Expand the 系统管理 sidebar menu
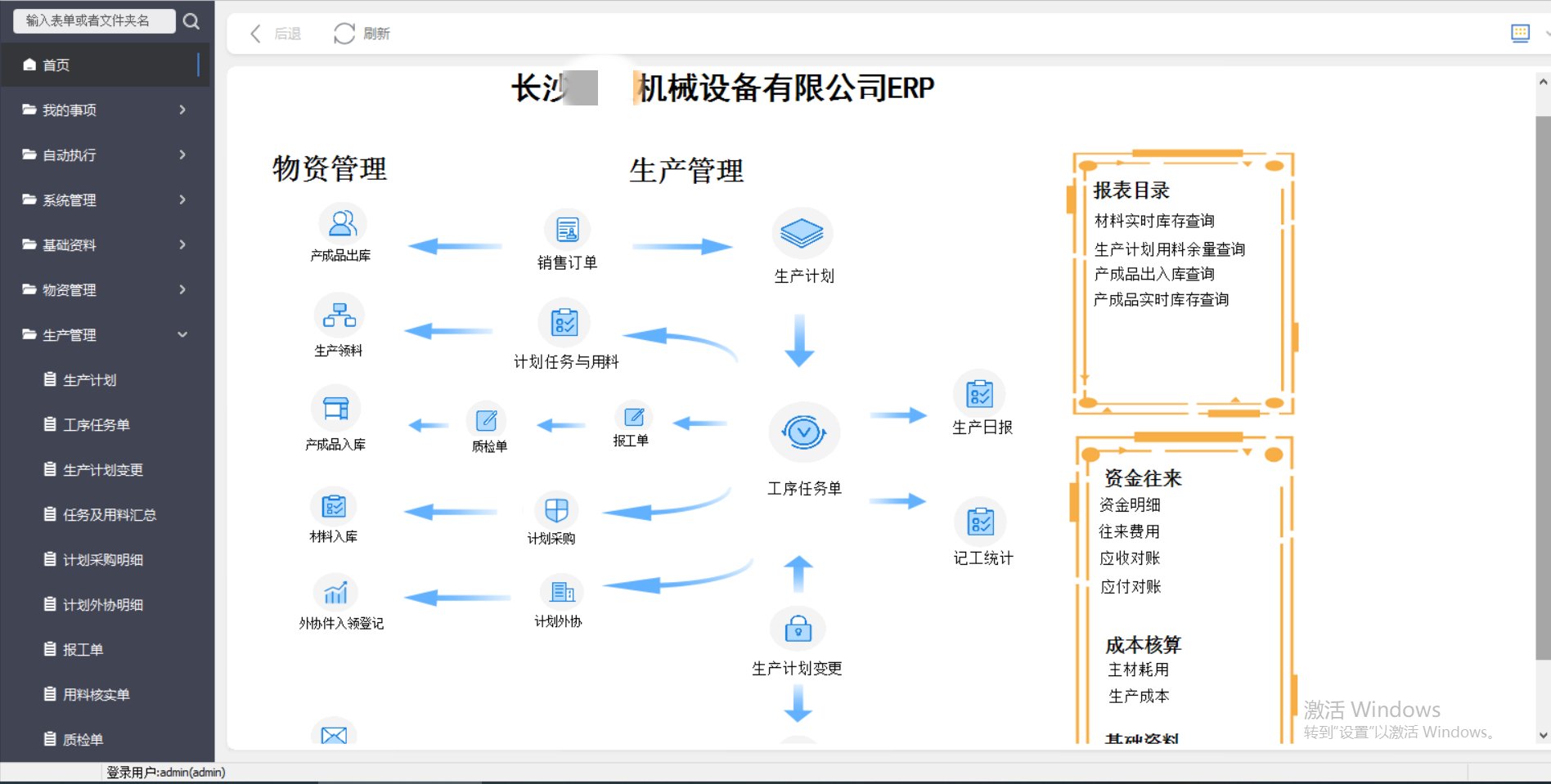Viewport: 1551px width, 784px height. (105, 199)
